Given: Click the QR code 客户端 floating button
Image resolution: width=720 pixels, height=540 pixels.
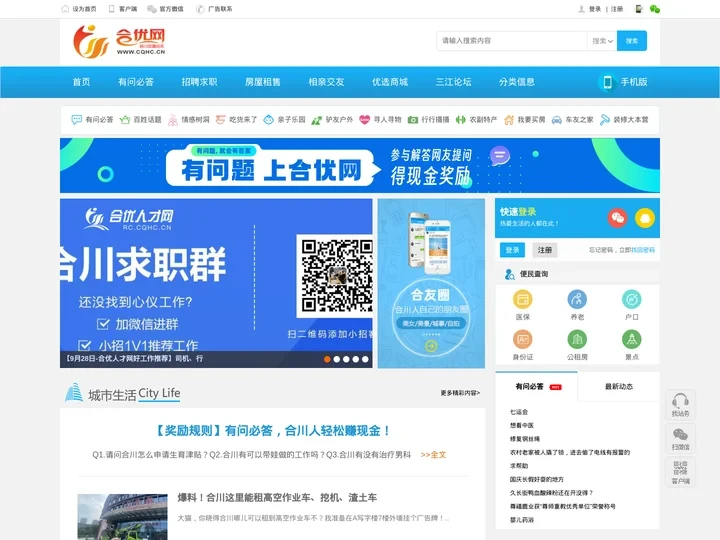Looking at the screenshot, I should [680, 472].
